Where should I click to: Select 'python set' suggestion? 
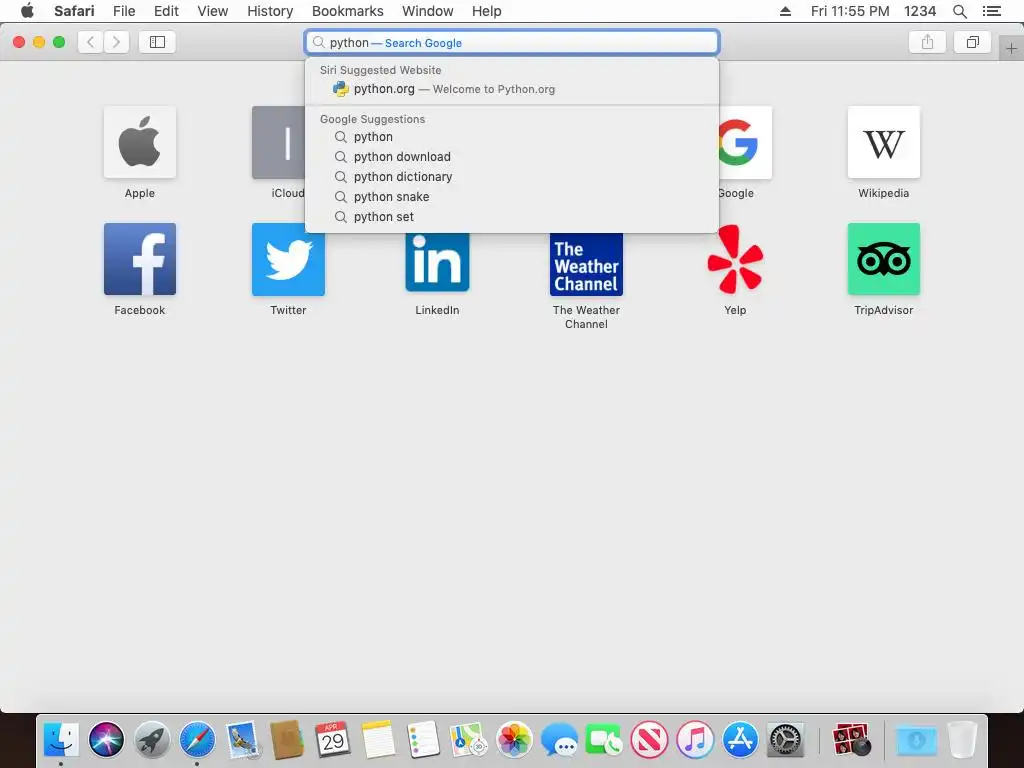512,217
